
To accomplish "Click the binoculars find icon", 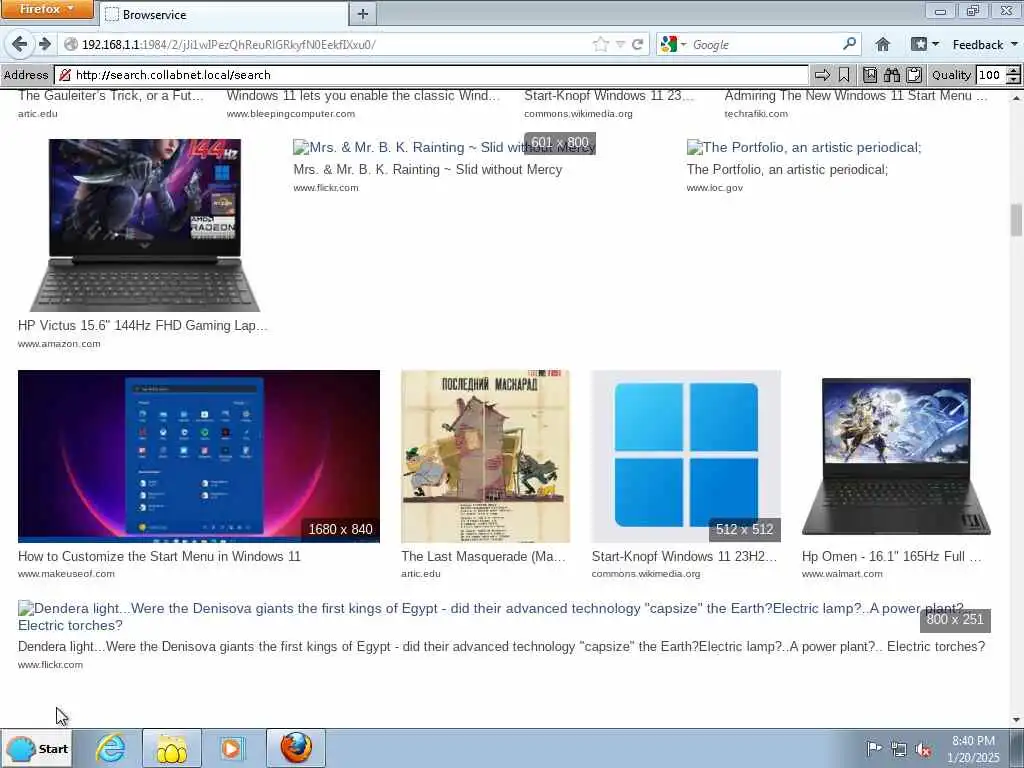I will [x=892, y=75].
